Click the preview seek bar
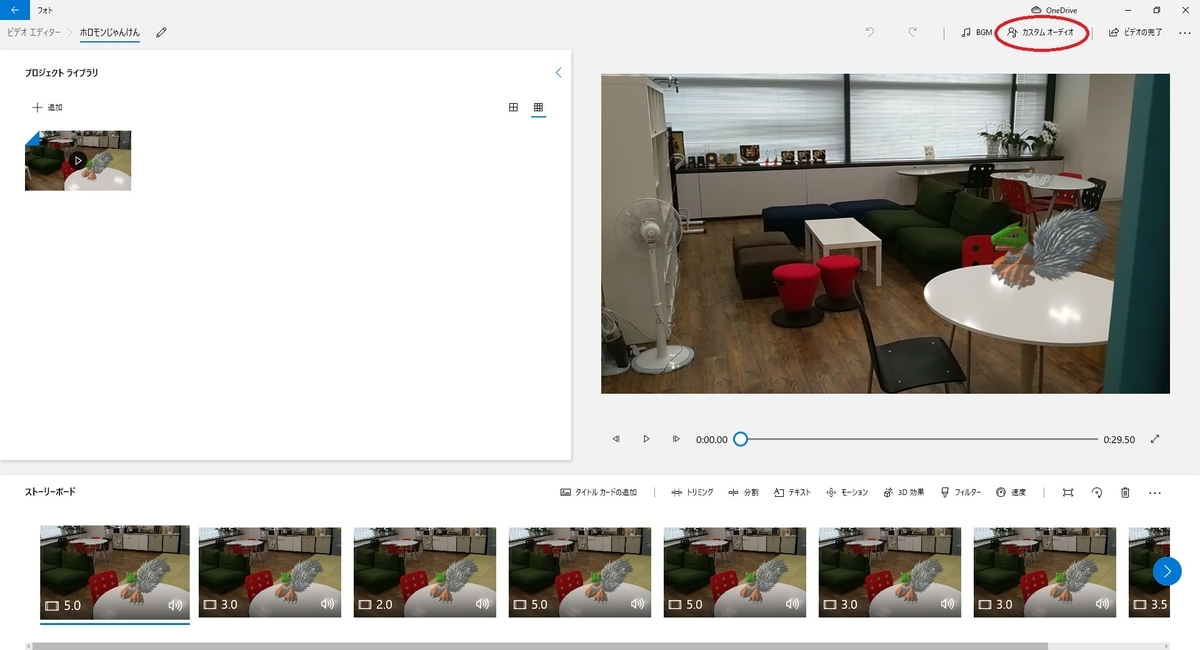1200x650 pixels. click(918, 439)
